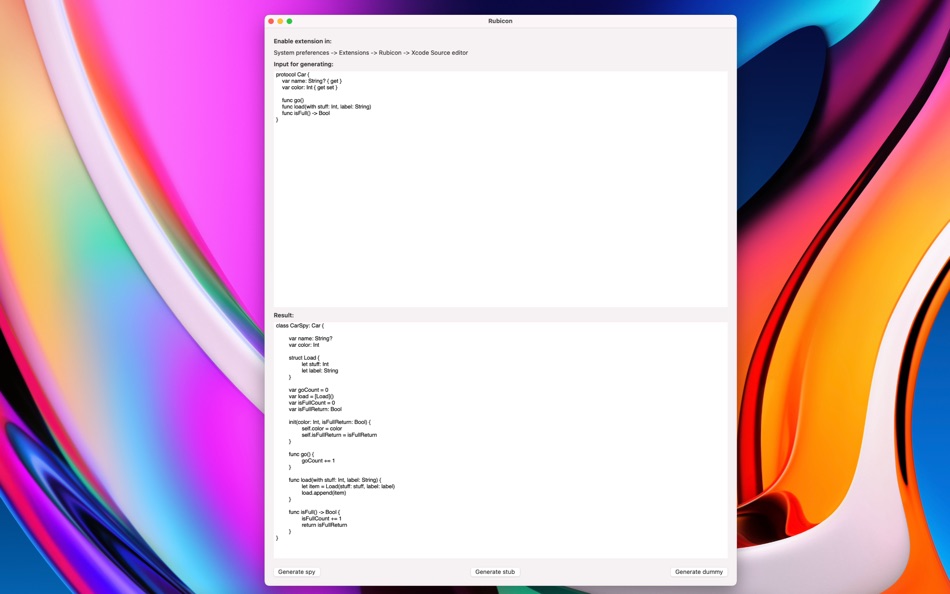This screenshot has width=950, height=594.
Task: Click "var name: String? { get }" input line
Action: click(312, 81)
